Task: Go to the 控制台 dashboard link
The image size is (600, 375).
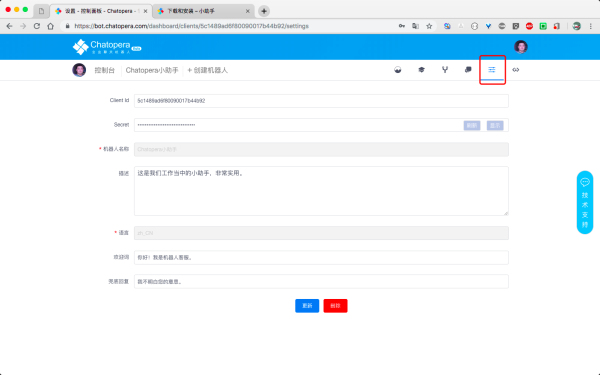Action: [104, 70]
